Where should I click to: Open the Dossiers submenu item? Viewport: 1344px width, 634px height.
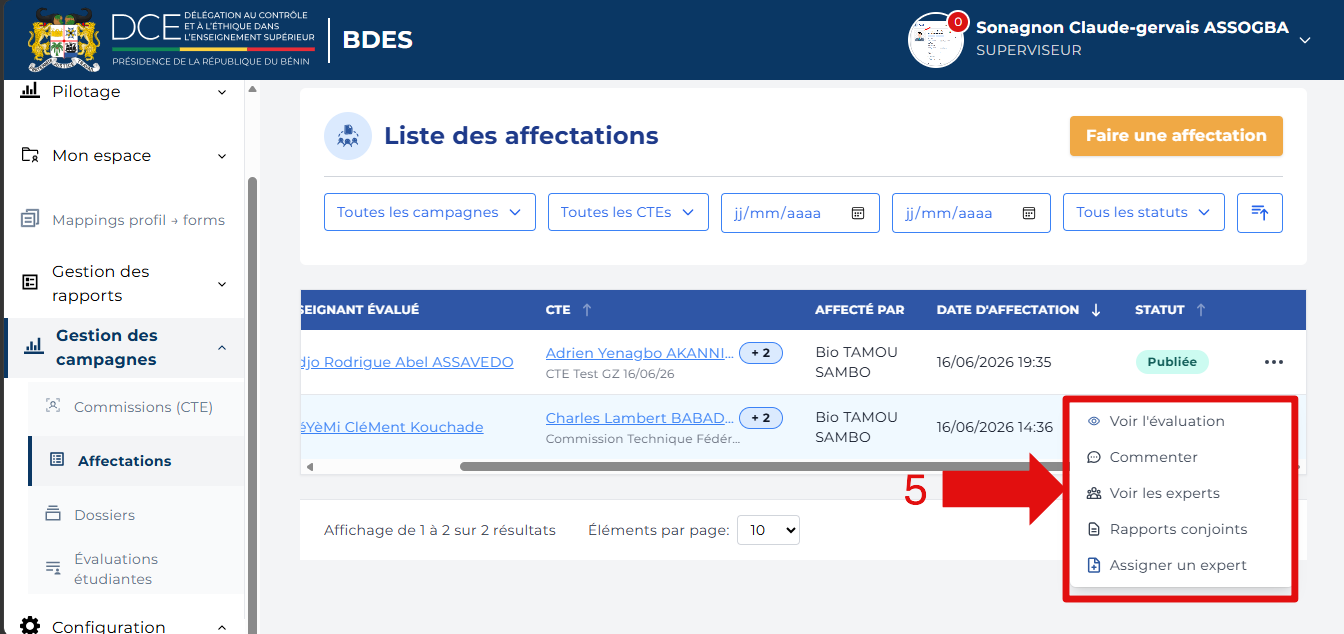(x=104, y=515)
